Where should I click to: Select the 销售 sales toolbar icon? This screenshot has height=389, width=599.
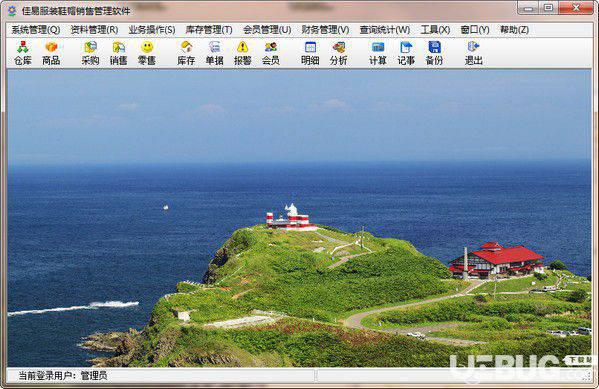click(x=118, y=53)
